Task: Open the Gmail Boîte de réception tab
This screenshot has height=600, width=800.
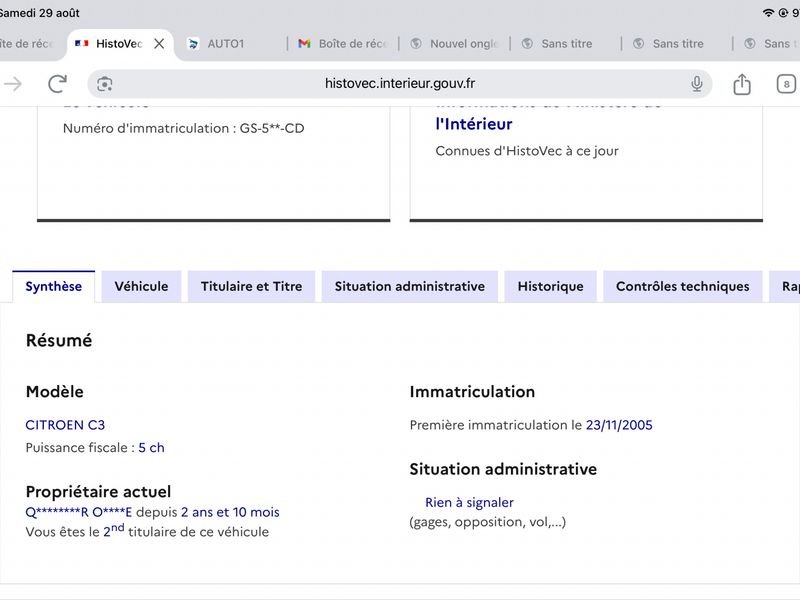Action: tap(342, 44)
